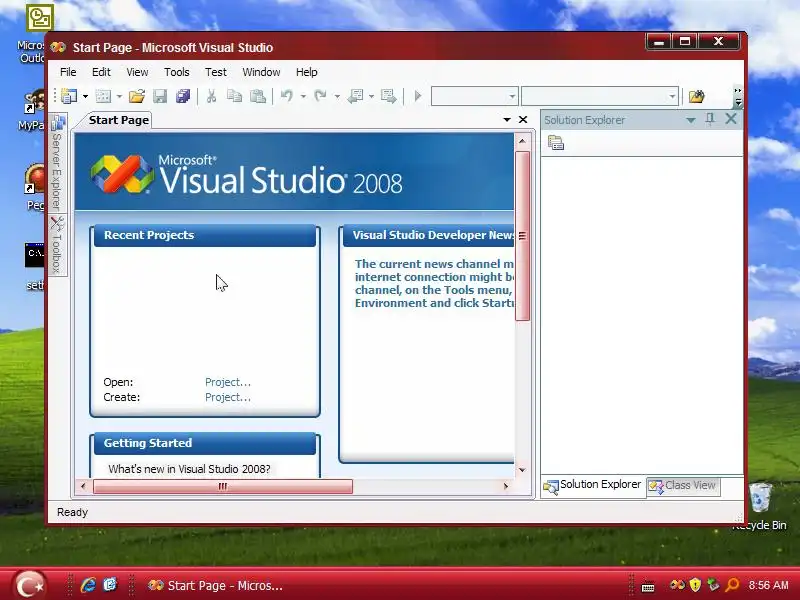Open the Toolbox side tab

(x=57, y=245)
